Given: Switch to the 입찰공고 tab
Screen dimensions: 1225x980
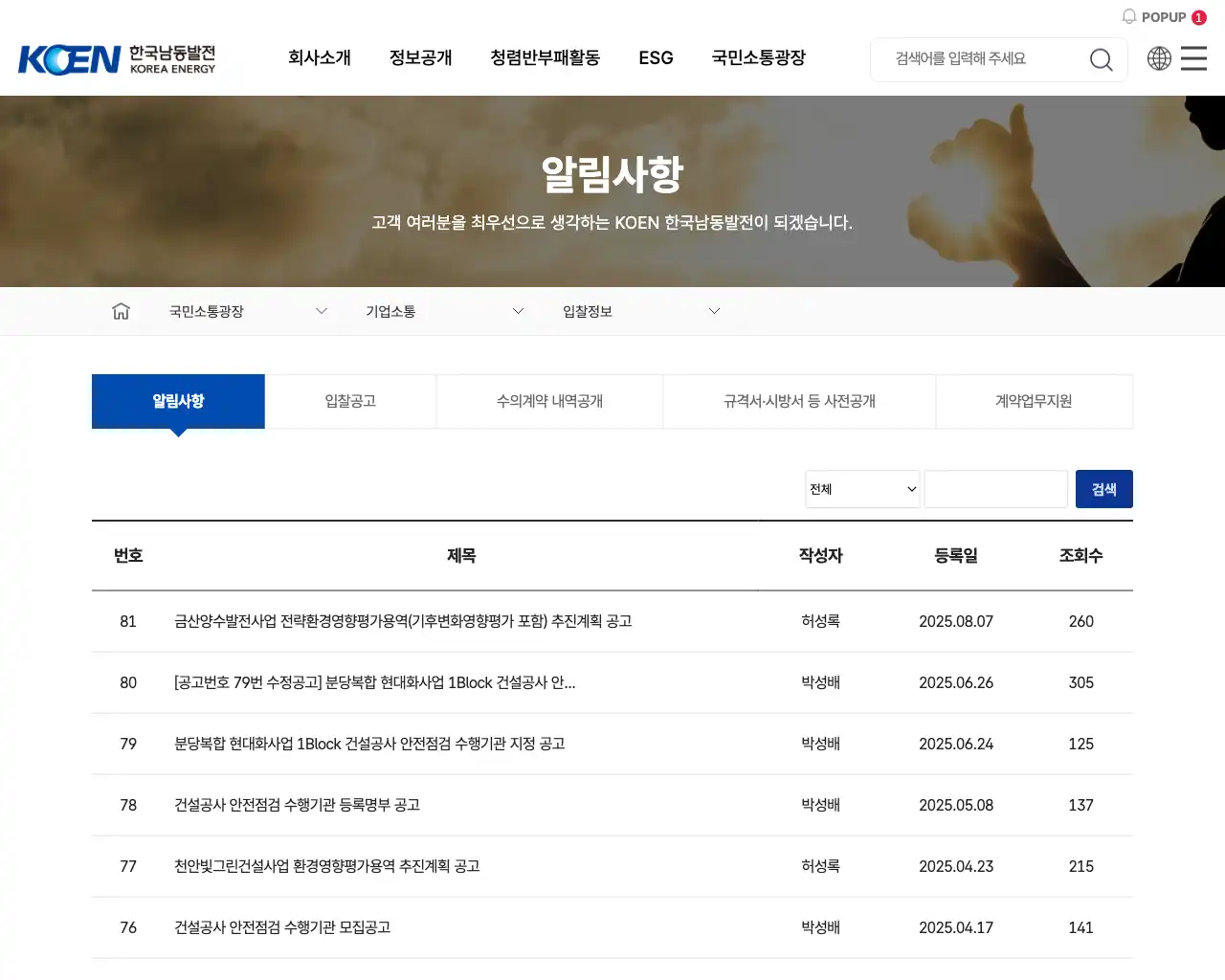Looking at the screenshot, I should click(350, 401).
